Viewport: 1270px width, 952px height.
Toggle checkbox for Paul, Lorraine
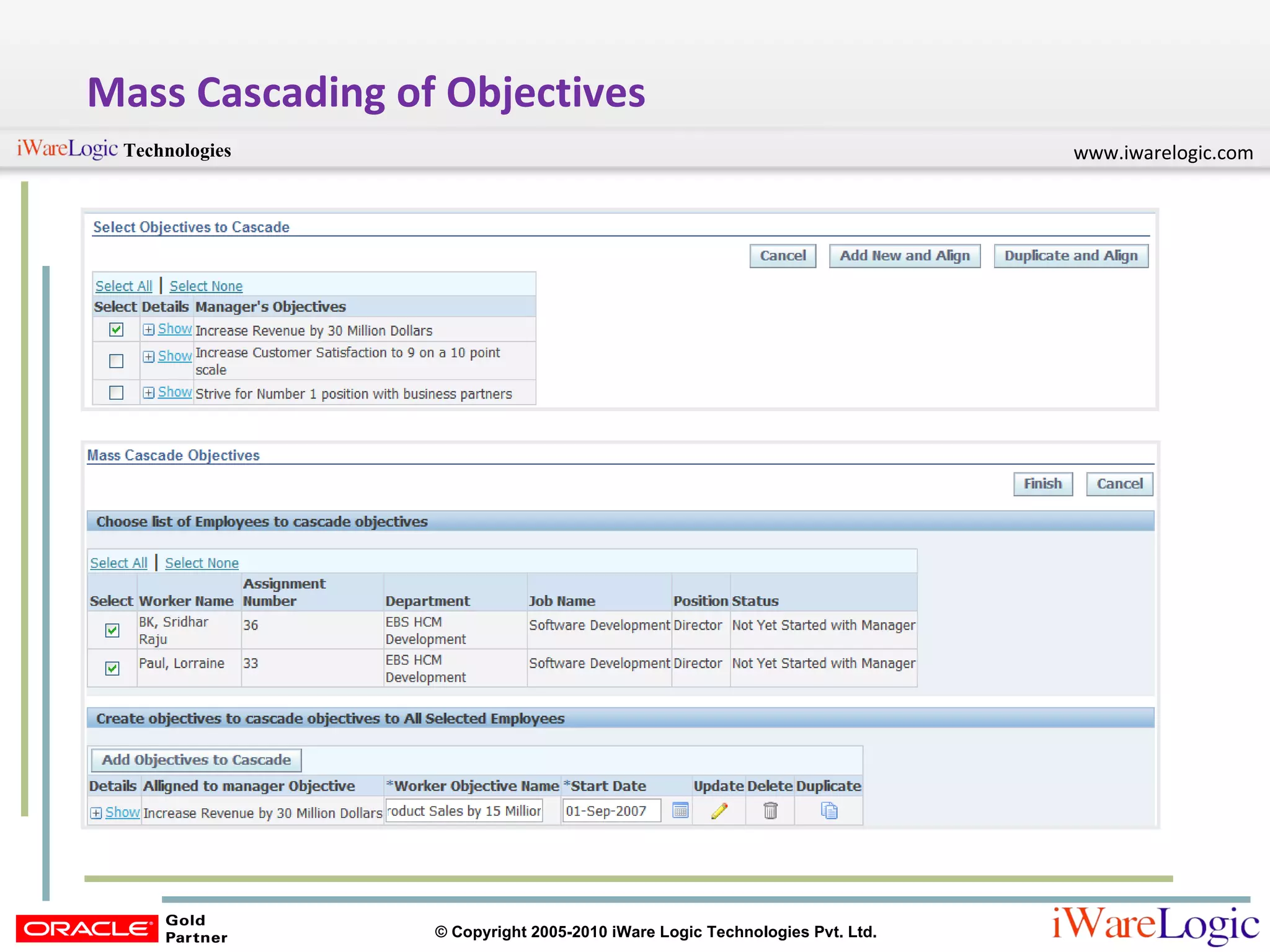(x=112, y=668)
